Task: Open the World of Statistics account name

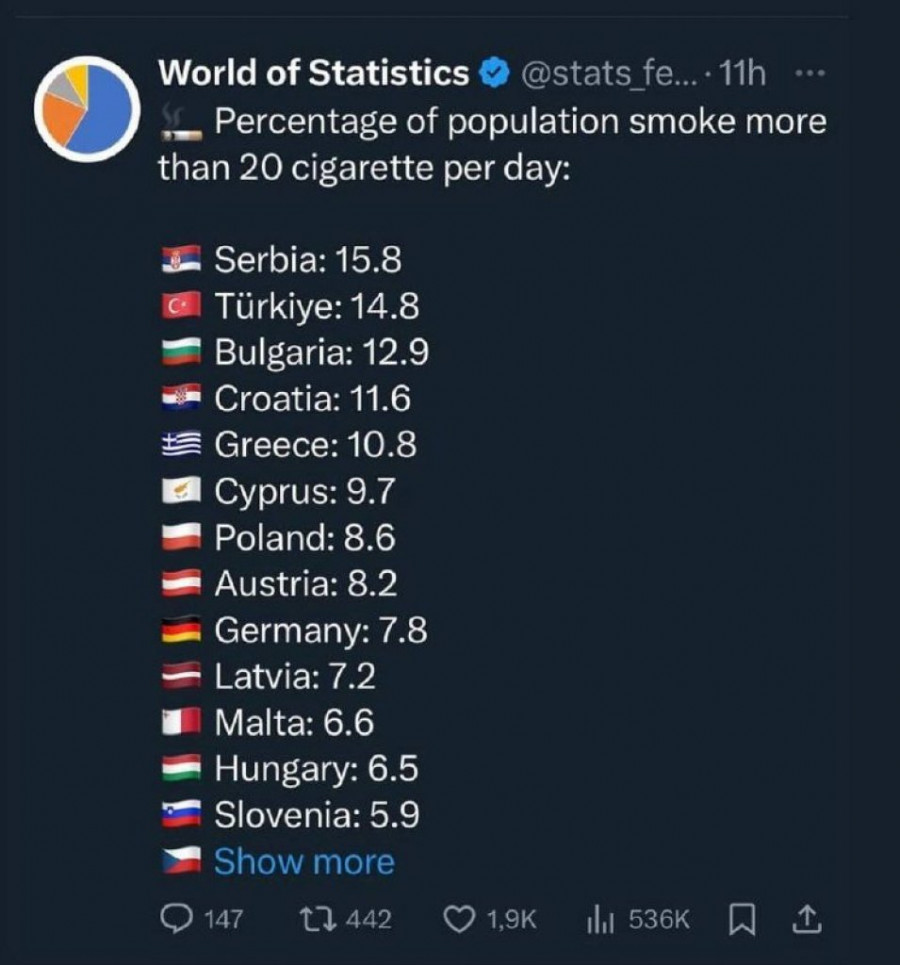Action: click(314, 73)
